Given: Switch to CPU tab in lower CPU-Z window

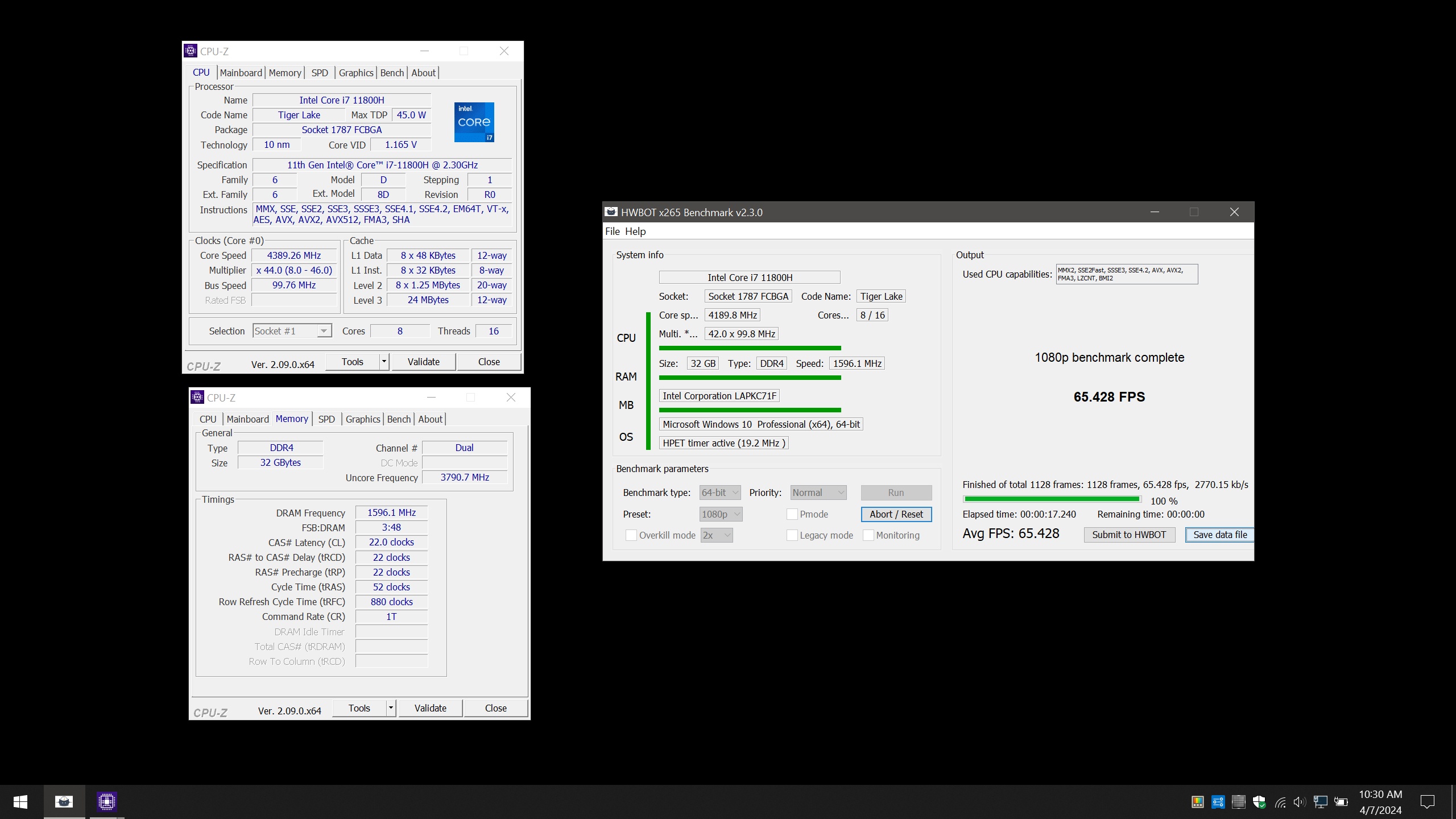Looking at the screenshot, I should click(x=208, y=419).
